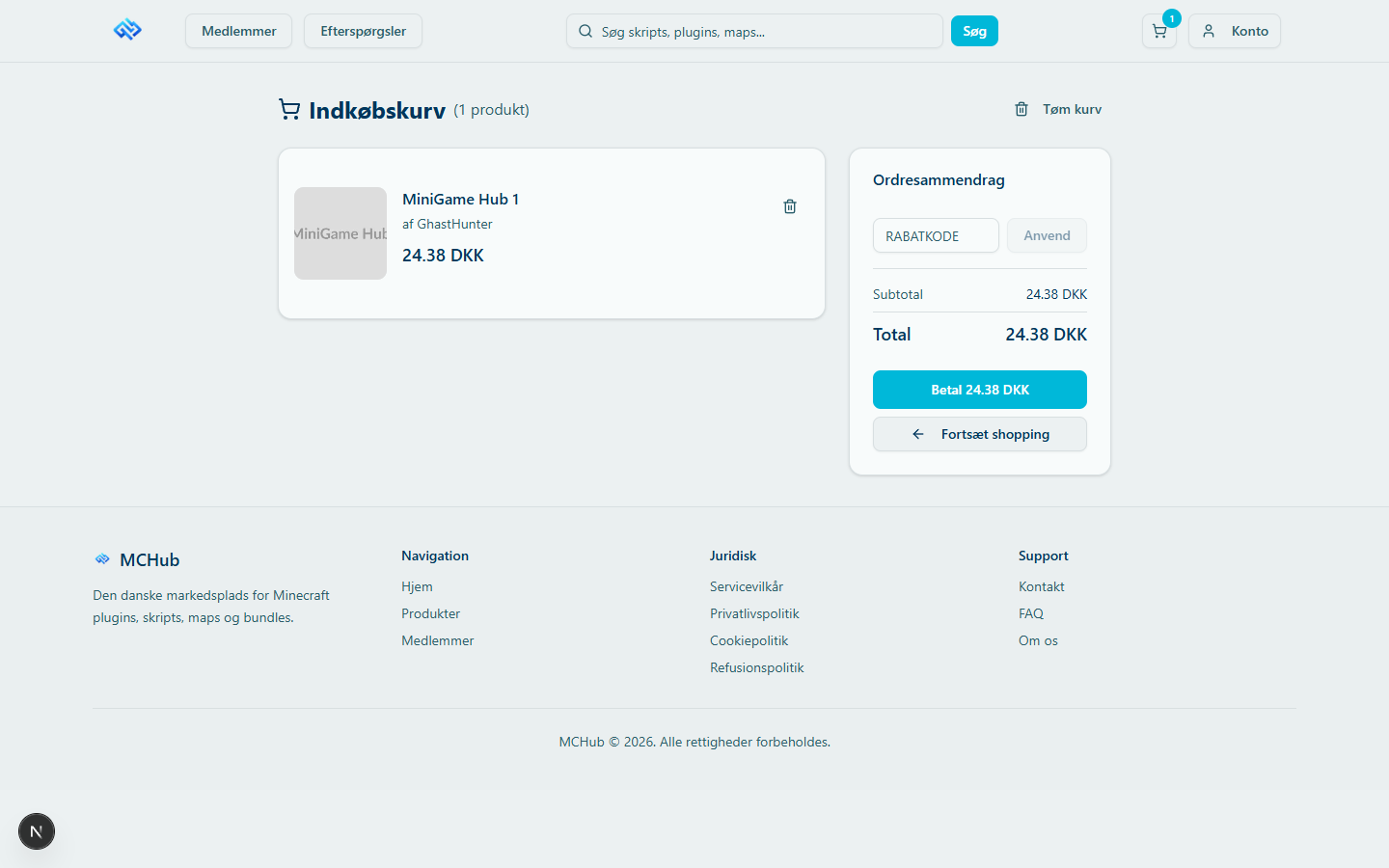This screenshot has width=1389, height=868.
Task: Open Produkter footer link
Action: click(x=430, y=613)
